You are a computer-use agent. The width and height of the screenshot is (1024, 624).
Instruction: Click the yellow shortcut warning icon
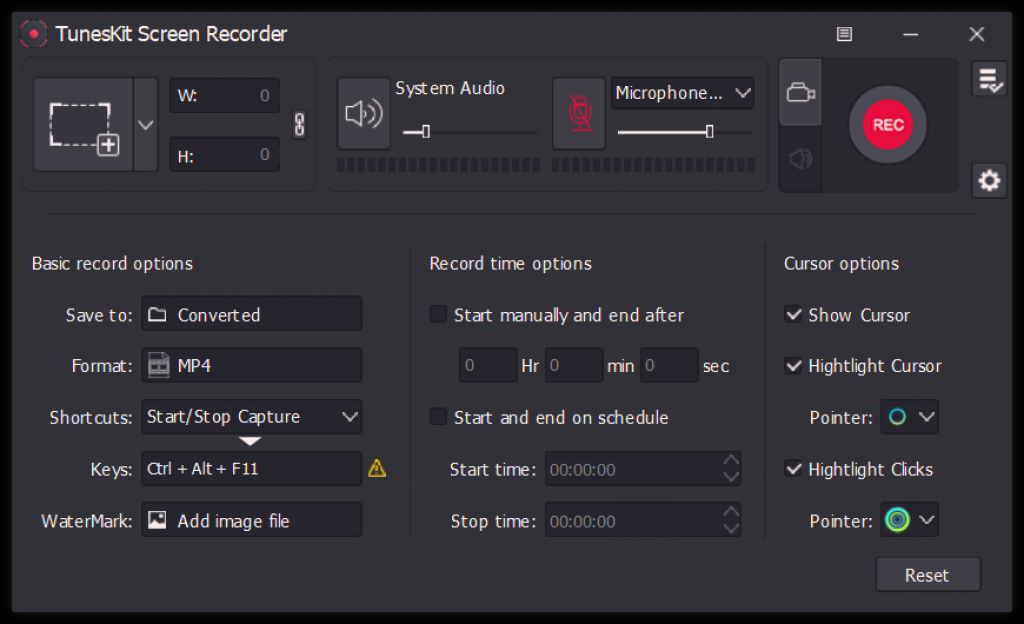(377, 468)
